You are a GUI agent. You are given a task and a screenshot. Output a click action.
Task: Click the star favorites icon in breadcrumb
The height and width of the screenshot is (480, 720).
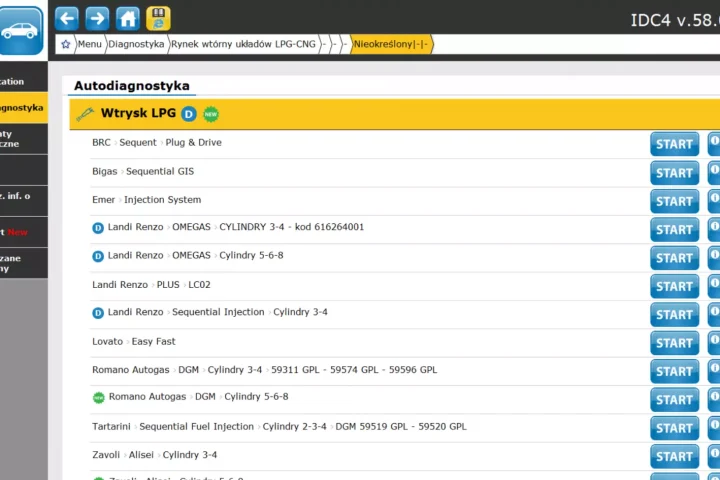[x=66, y=44]
